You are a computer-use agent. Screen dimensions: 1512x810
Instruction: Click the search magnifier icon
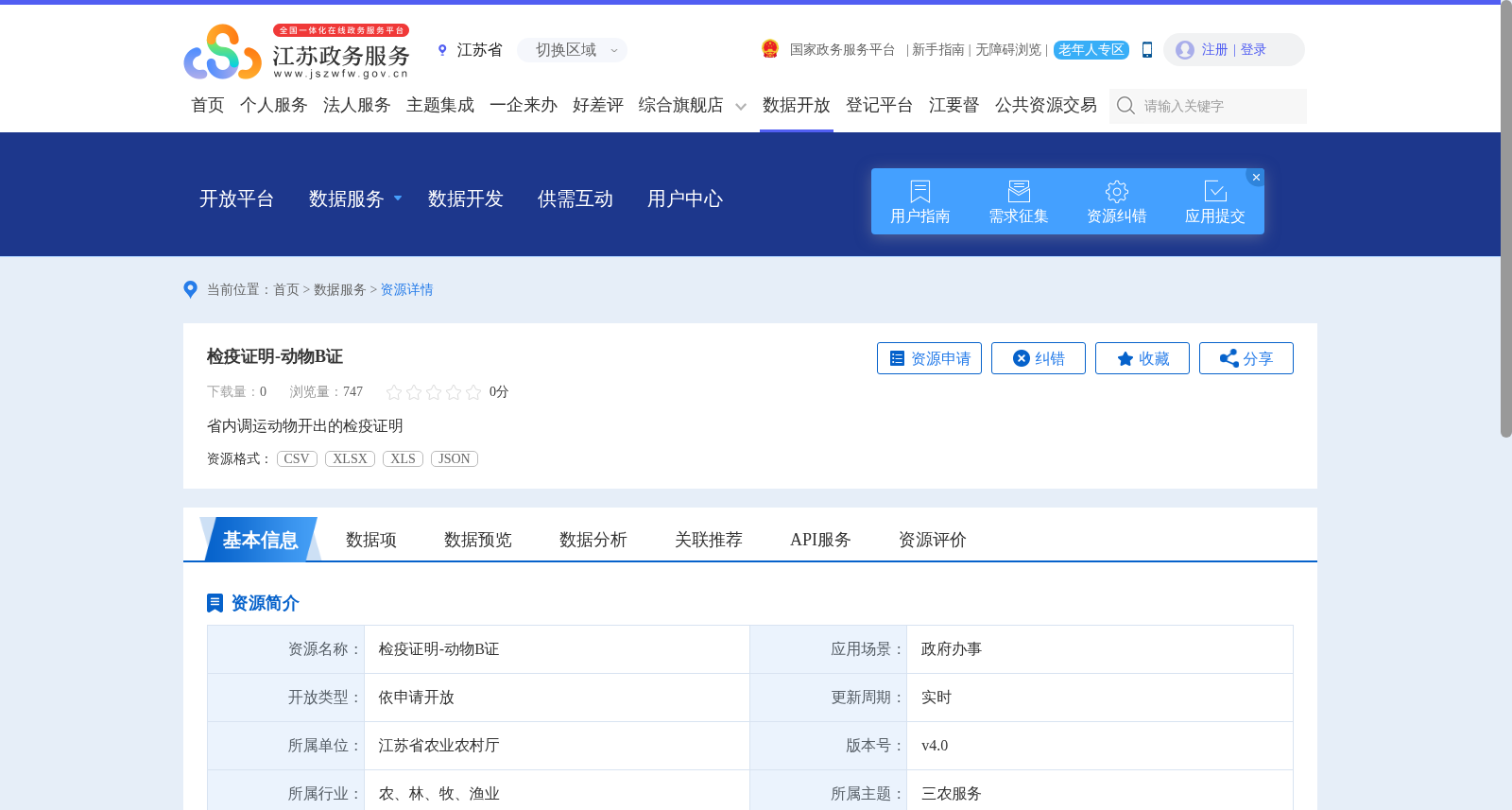tap(1125, 106)
